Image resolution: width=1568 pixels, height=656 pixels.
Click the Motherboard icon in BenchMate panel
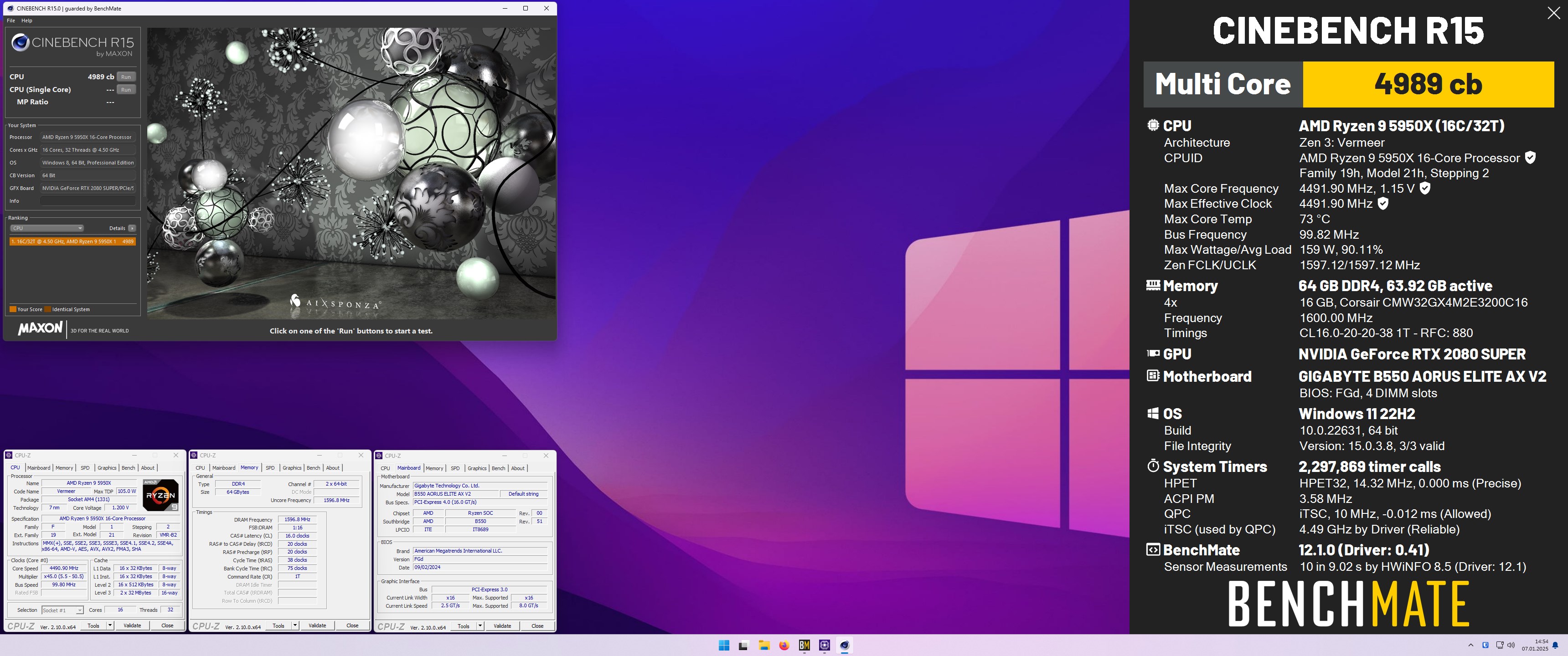click(1153, 375)
